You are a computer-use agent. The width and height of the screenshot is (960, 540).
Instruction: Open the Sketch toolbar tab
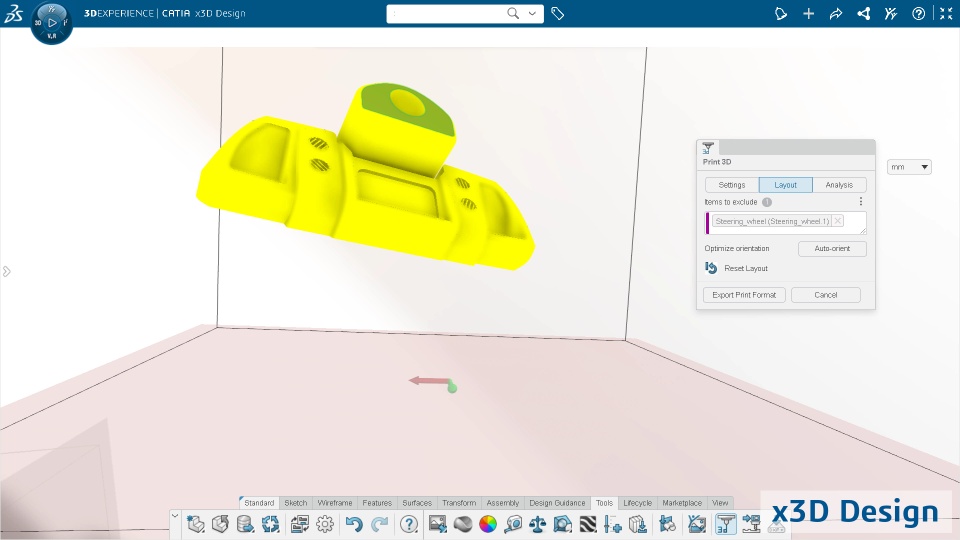(296, 503)
